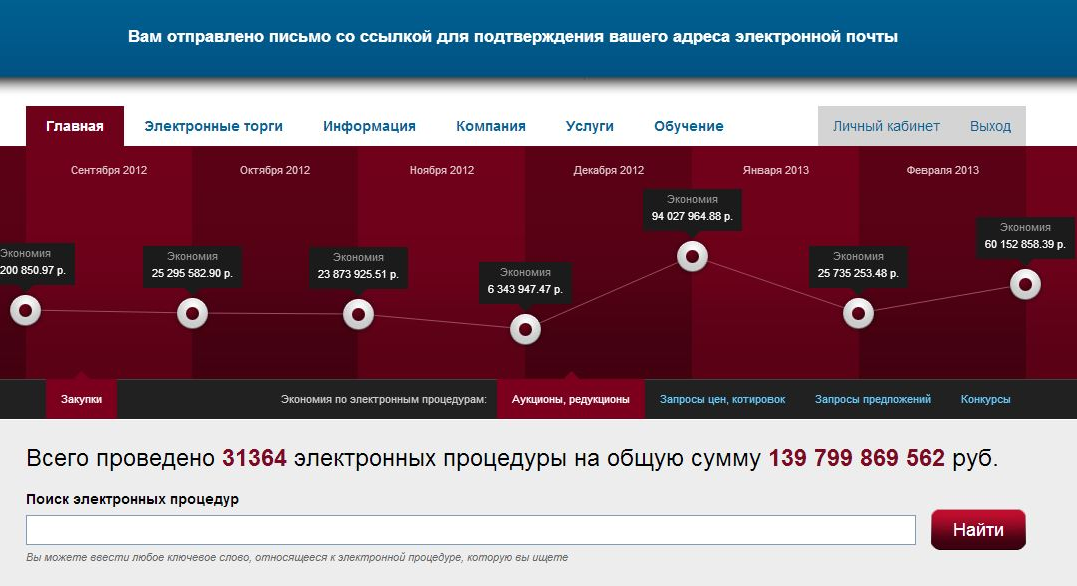The image size is (1077, 586).
Task: Select the data point for 6 343 947.47 р.
Action: click(x=525, y=330)
